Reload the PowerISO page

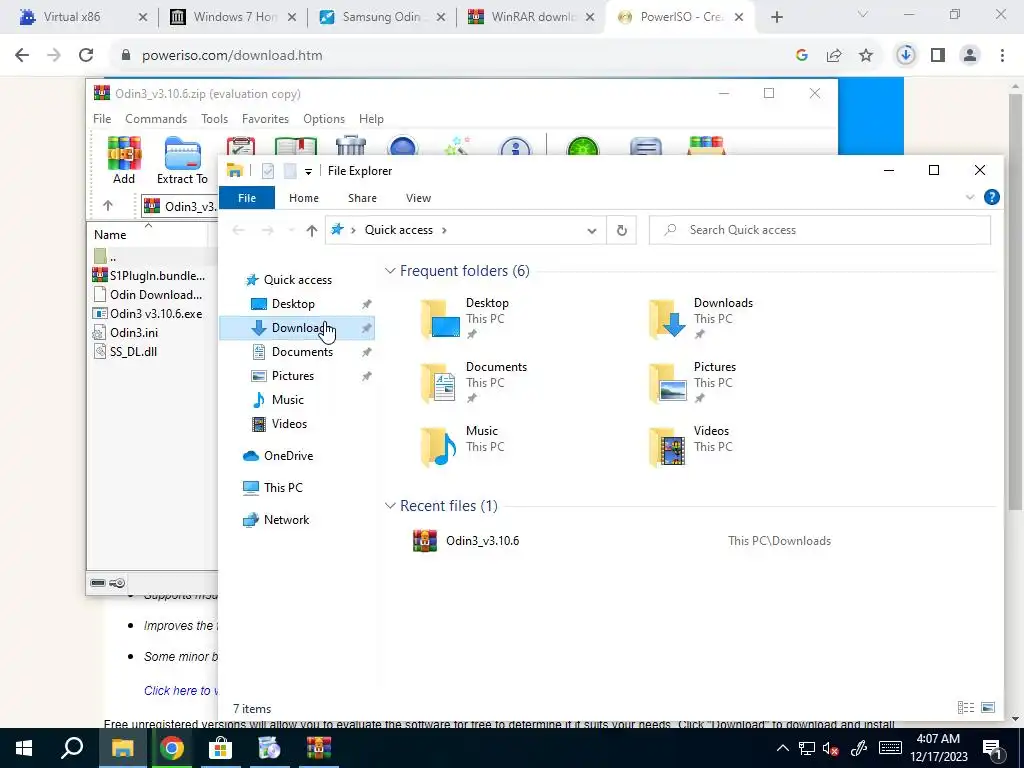pyautogui.click(x=86, y=56)
